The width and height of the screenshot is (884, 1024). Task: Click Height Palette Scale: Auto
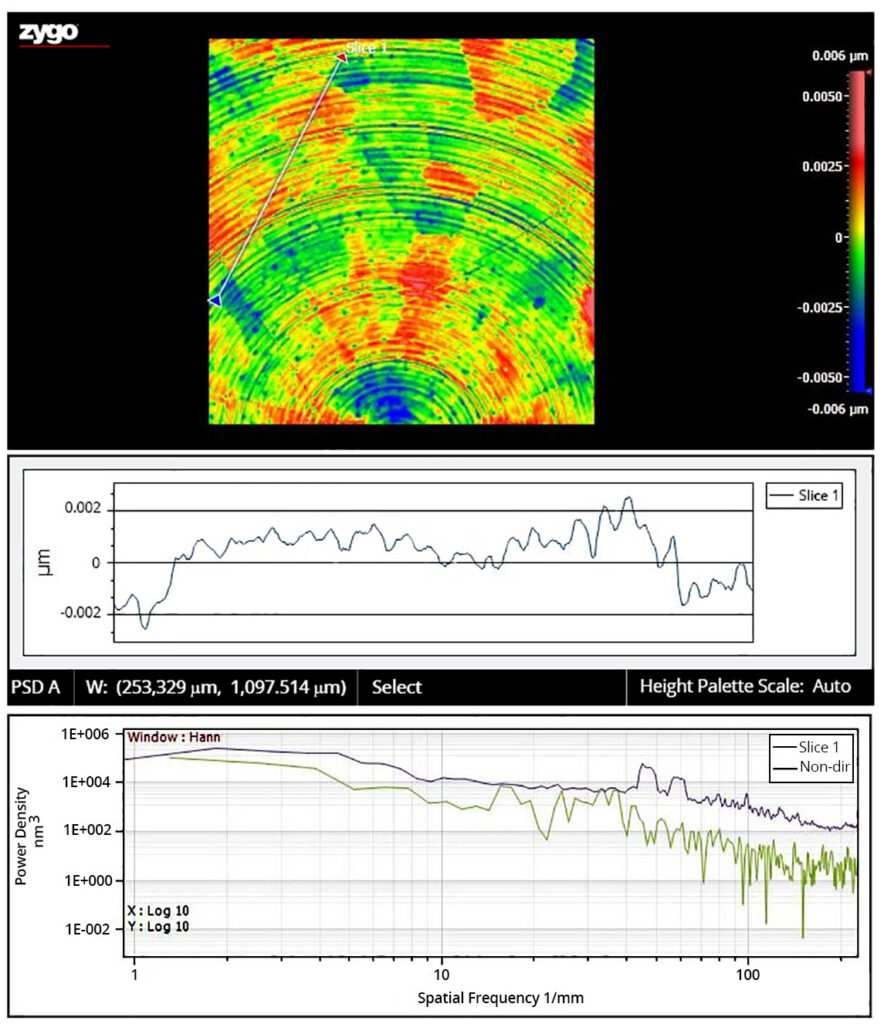(x=745, y=687)
